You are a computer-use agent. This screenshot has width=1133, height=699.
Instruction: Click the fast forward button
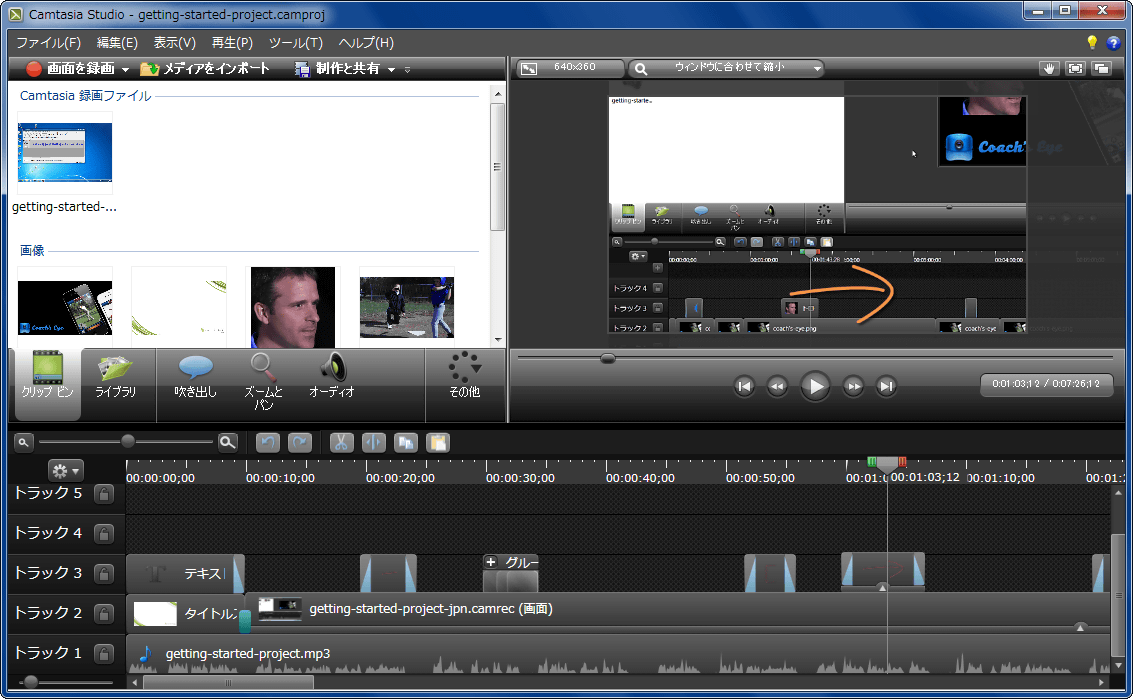point(853,386)
